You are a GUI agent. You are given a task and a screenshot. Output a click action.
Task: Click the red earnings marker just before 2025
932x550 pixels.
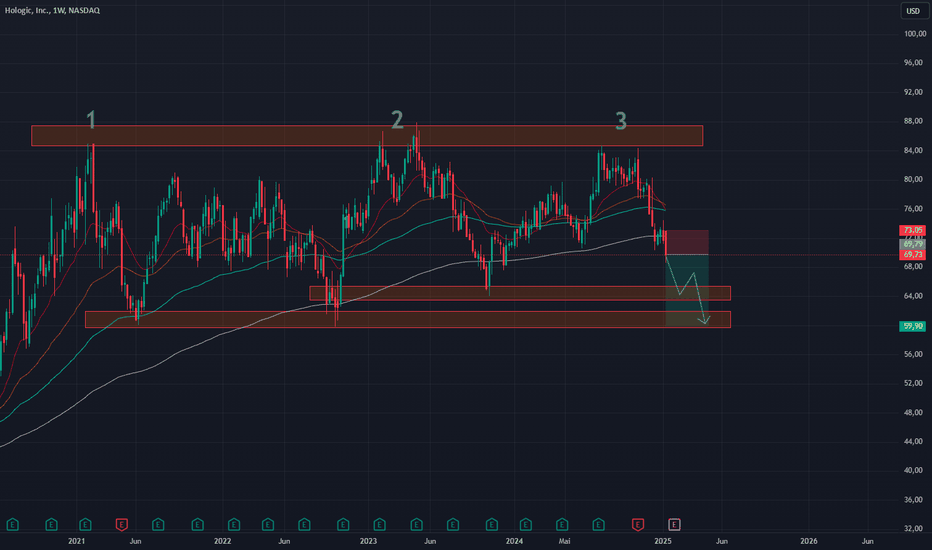click(x=637, y=524)
